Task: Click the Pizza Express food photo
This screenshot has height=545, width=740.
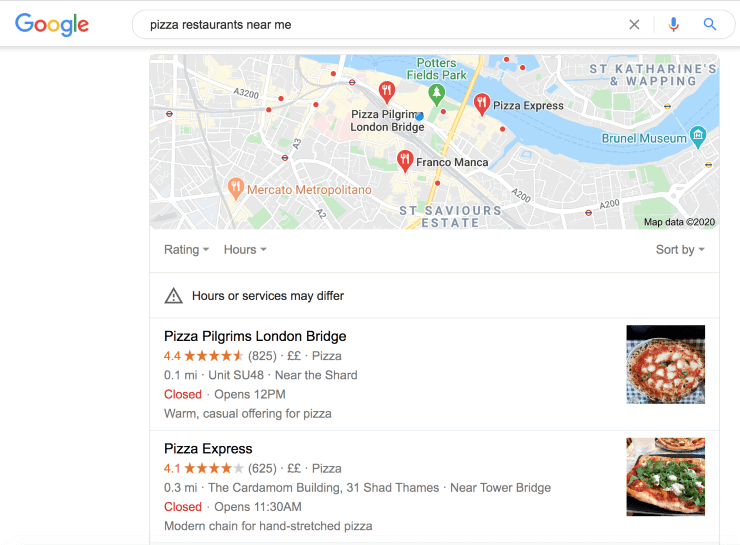Action: [665, 477]
